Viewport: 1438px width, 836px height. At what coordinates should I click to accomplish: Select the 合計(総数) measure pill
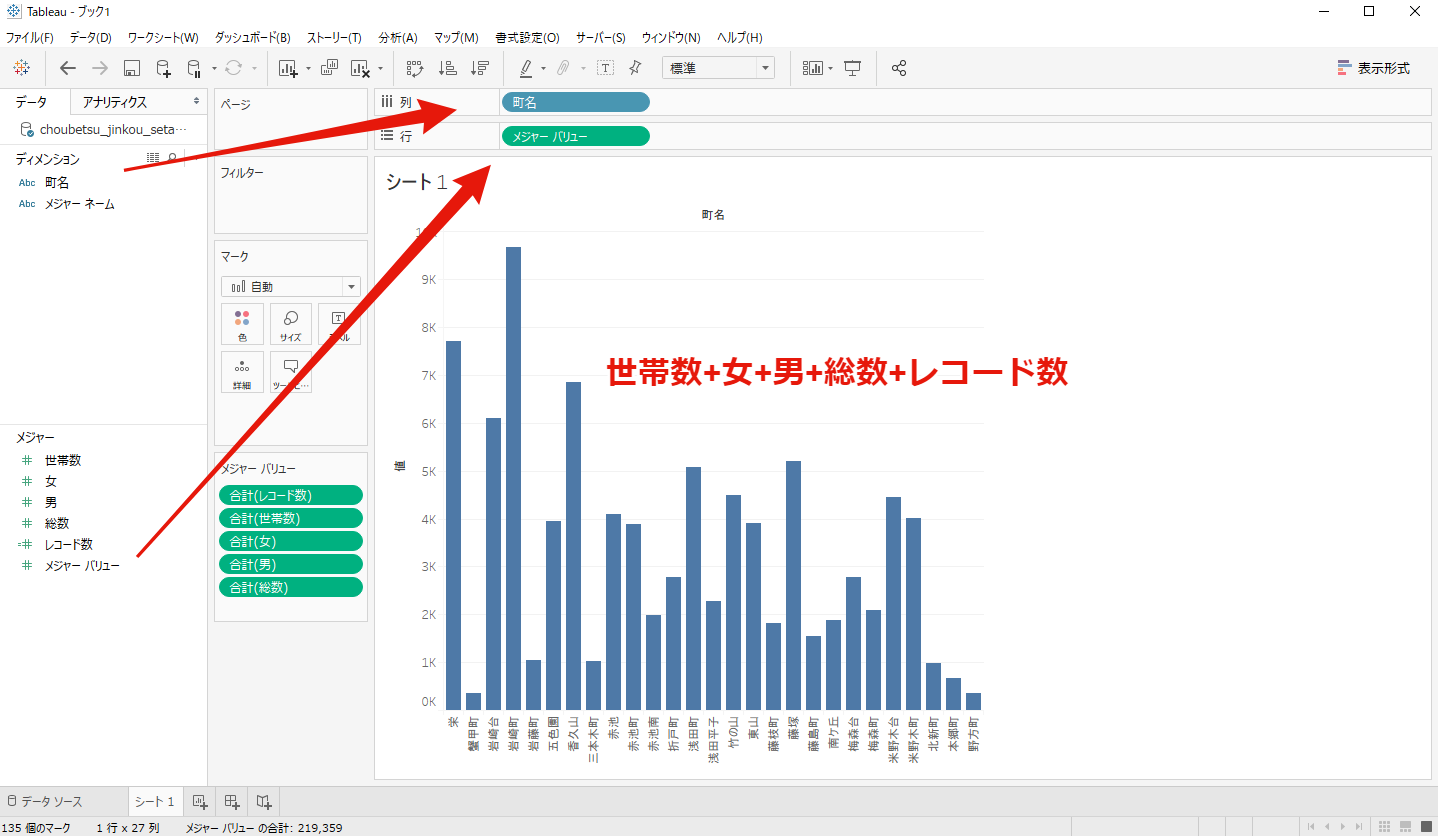(291, 587)
